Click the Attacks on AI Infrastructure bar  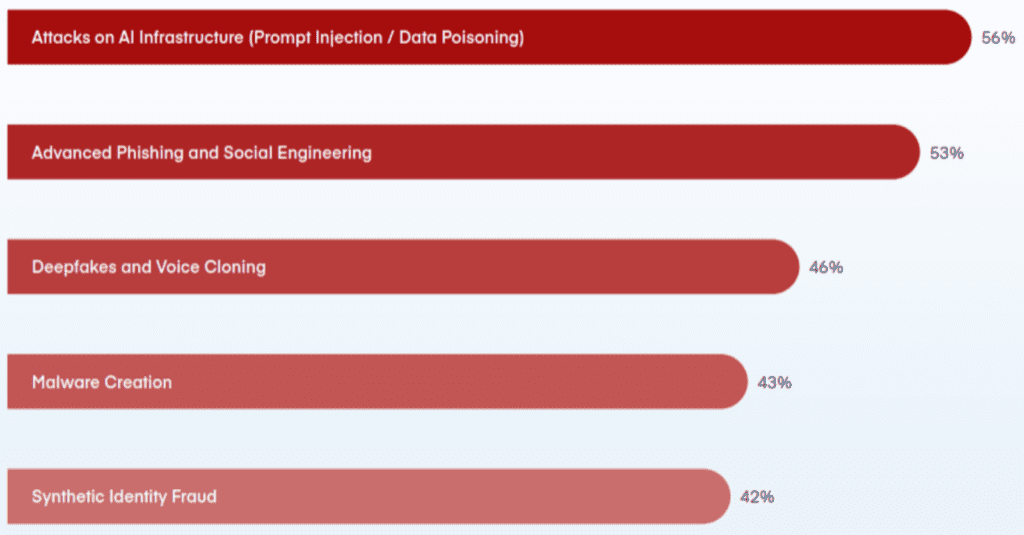click(x=489, y=37)
